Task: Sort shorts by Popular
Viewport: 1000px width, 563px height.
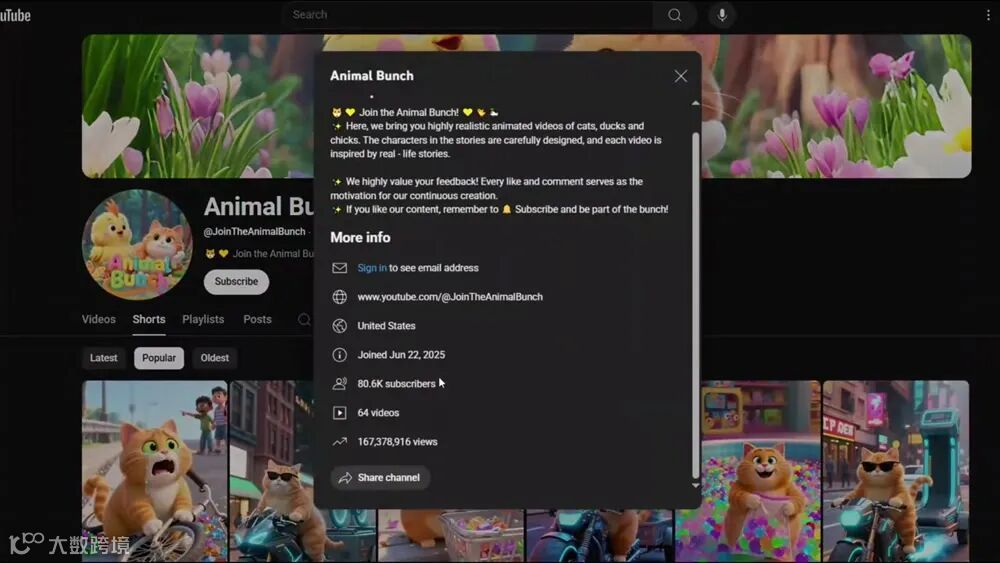Action: click(x=159, y=358)
